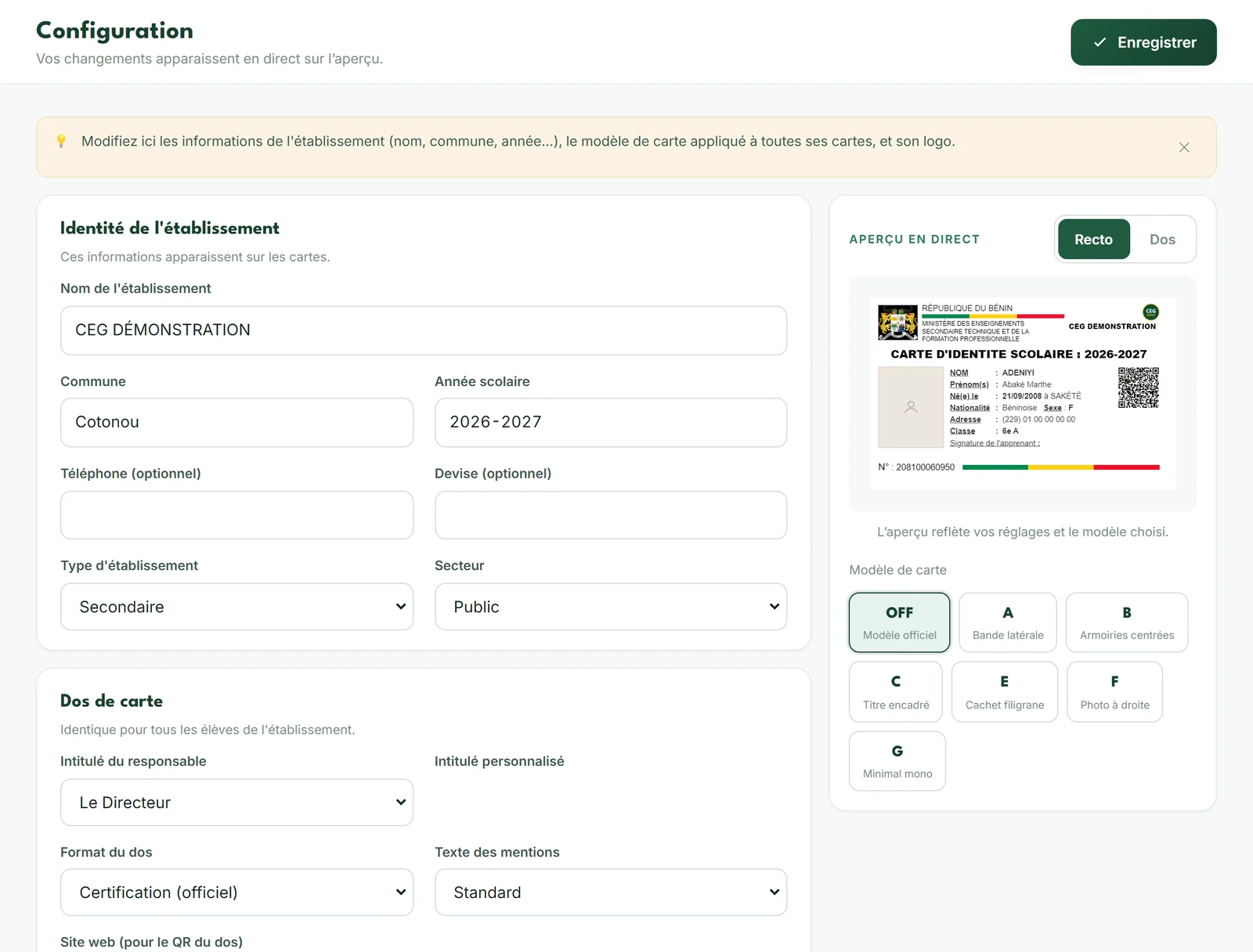
Task: Choose template A Bande latérale
Action: coord(1008,622)
